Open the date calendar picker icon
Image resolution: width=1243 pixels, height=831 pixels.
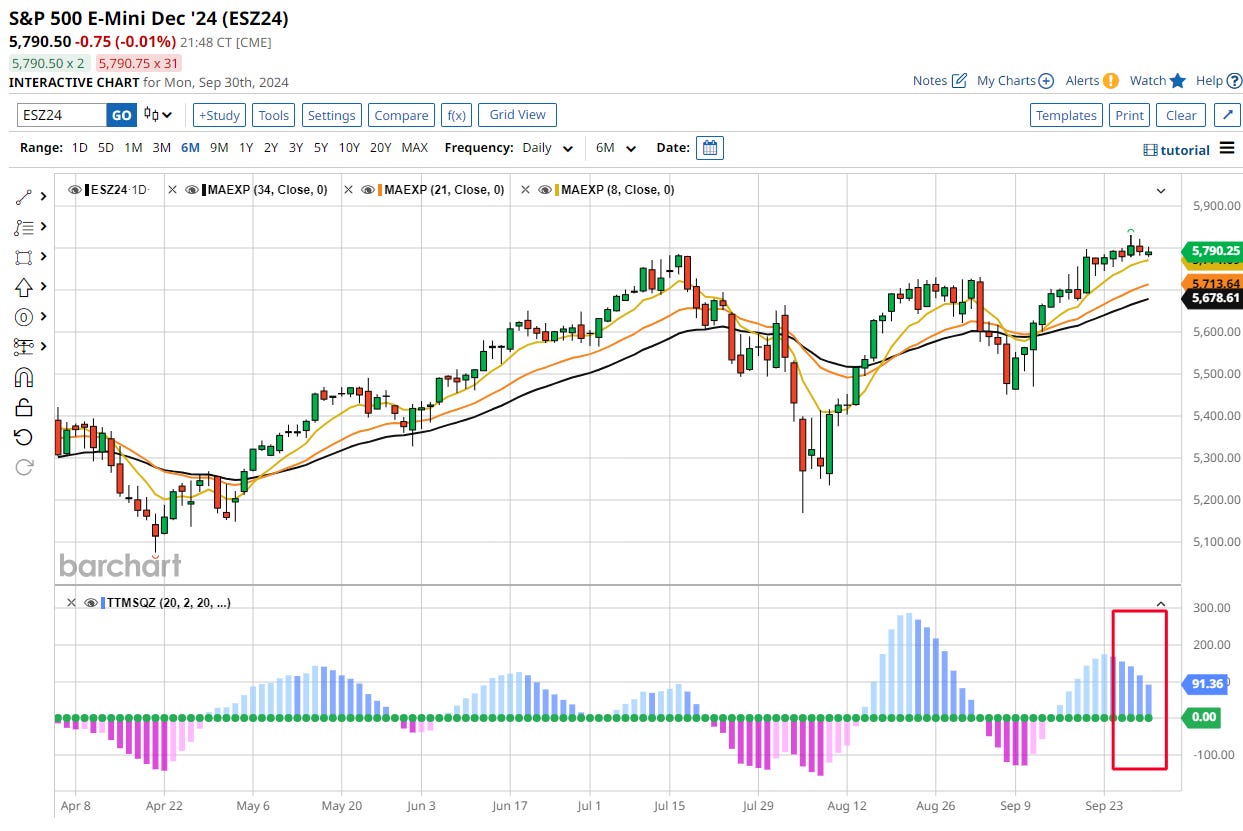[x=709, y=148]
